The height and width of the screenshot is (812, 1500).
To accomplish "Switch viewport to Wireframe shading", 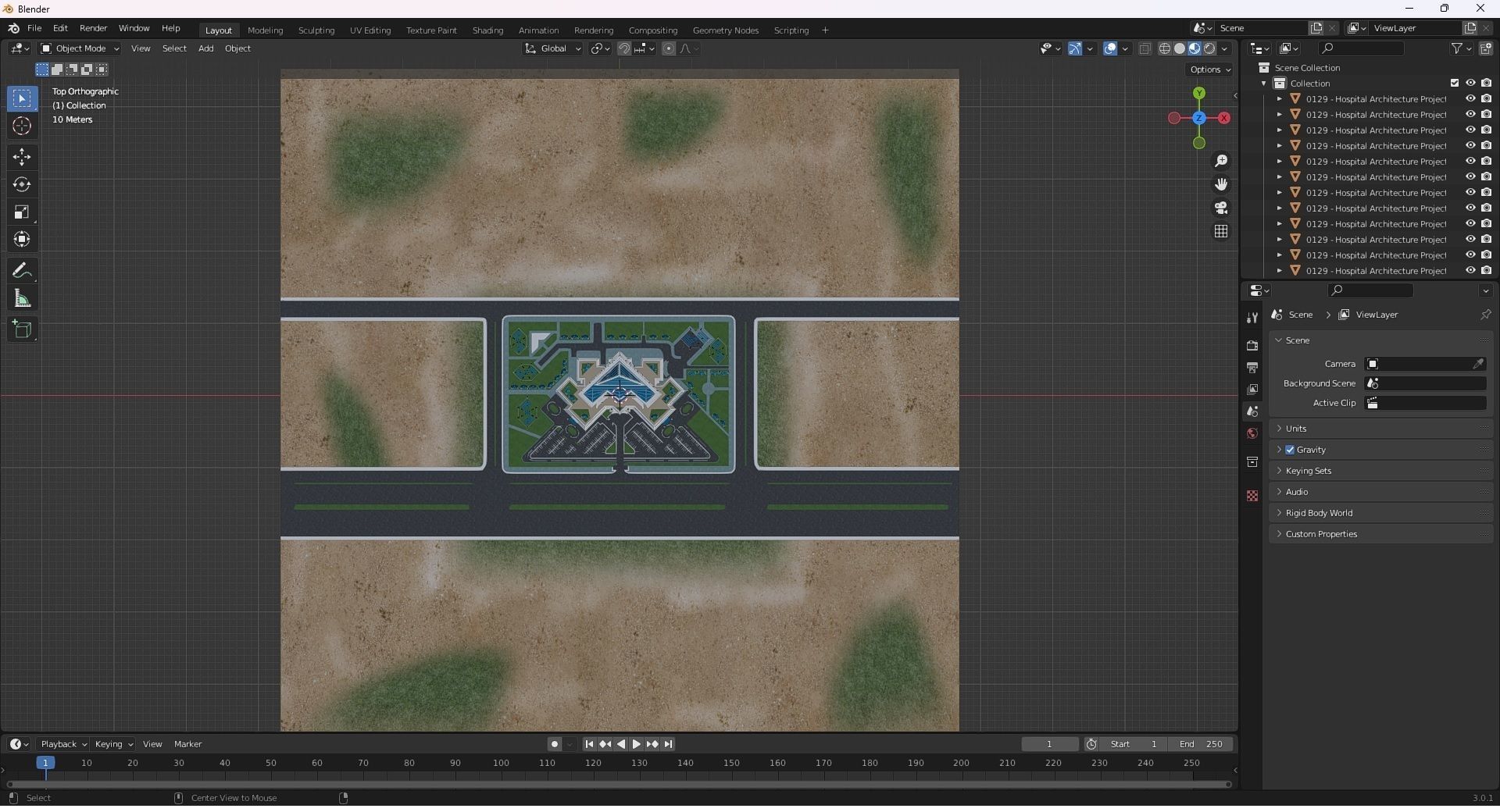I will (x=1165, y=48).
